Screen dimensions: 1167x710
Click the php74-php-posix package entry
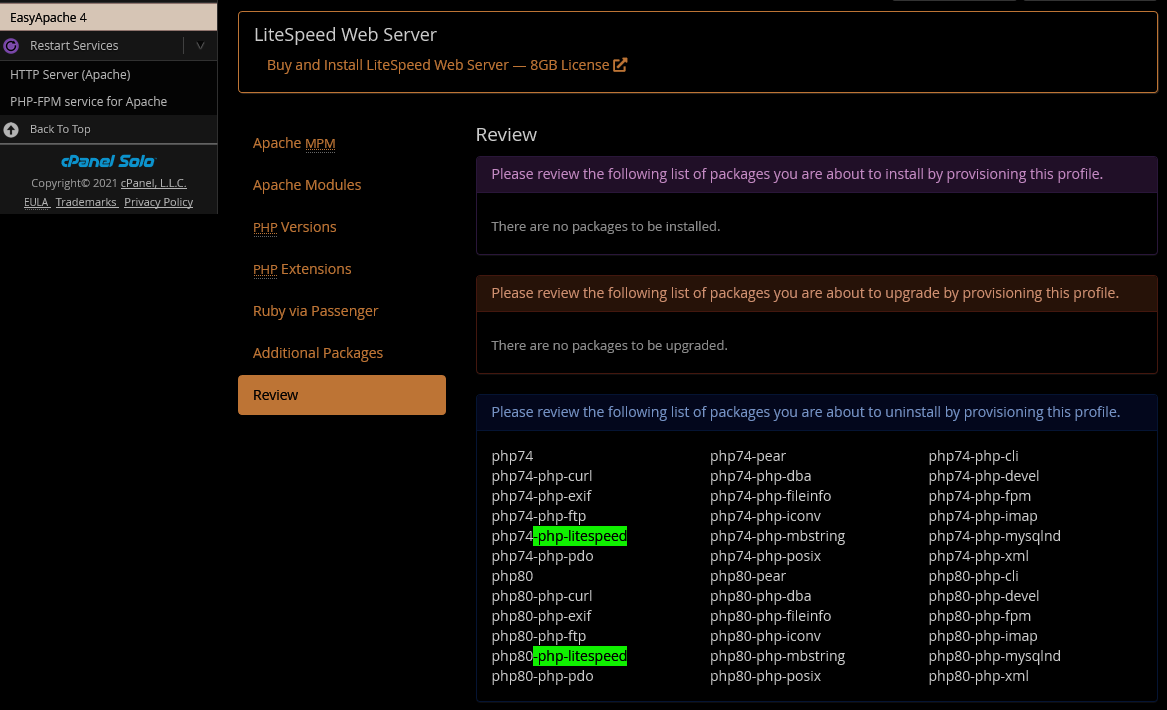point(765,557)
